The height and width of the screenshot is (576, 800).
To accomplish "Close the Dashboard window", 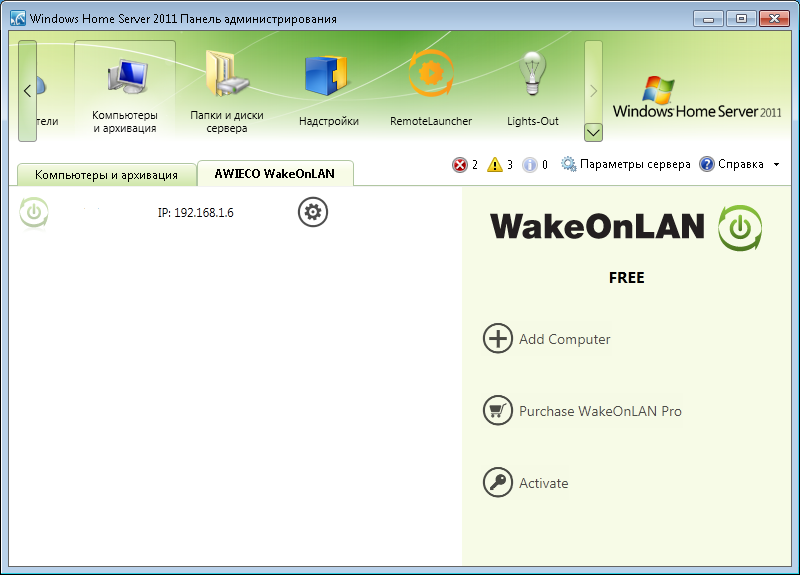I will point(774,19).
